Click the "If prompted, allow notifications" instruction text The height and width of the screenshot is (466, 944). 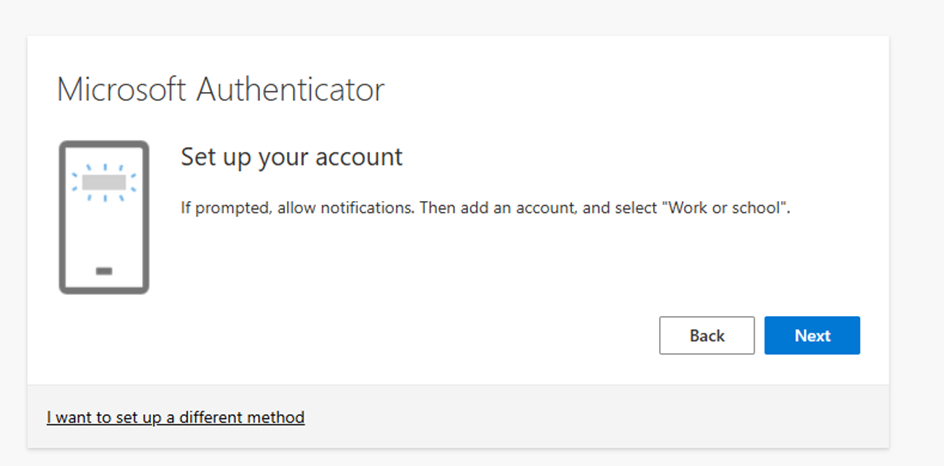[x=296, y=208]
